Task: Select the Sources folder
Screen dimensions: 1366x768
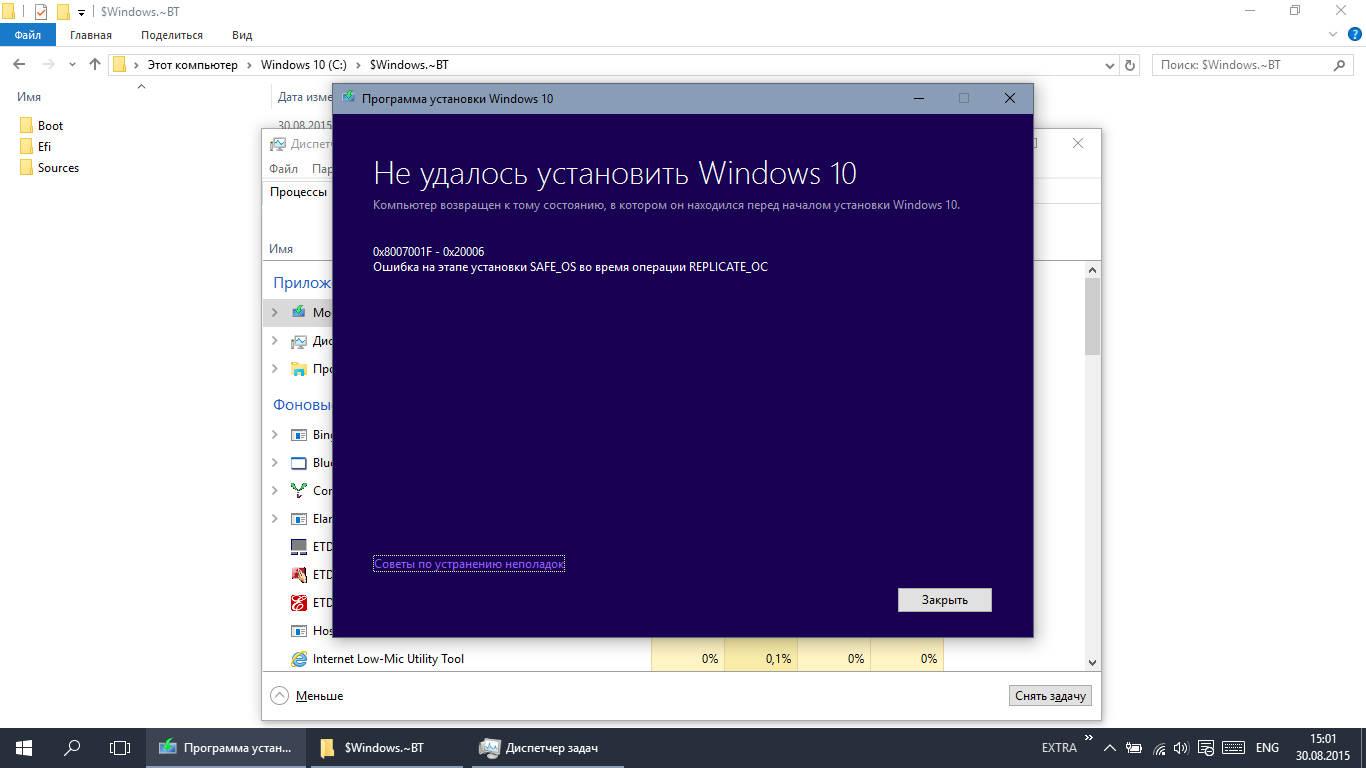Action: pos(58,168)
